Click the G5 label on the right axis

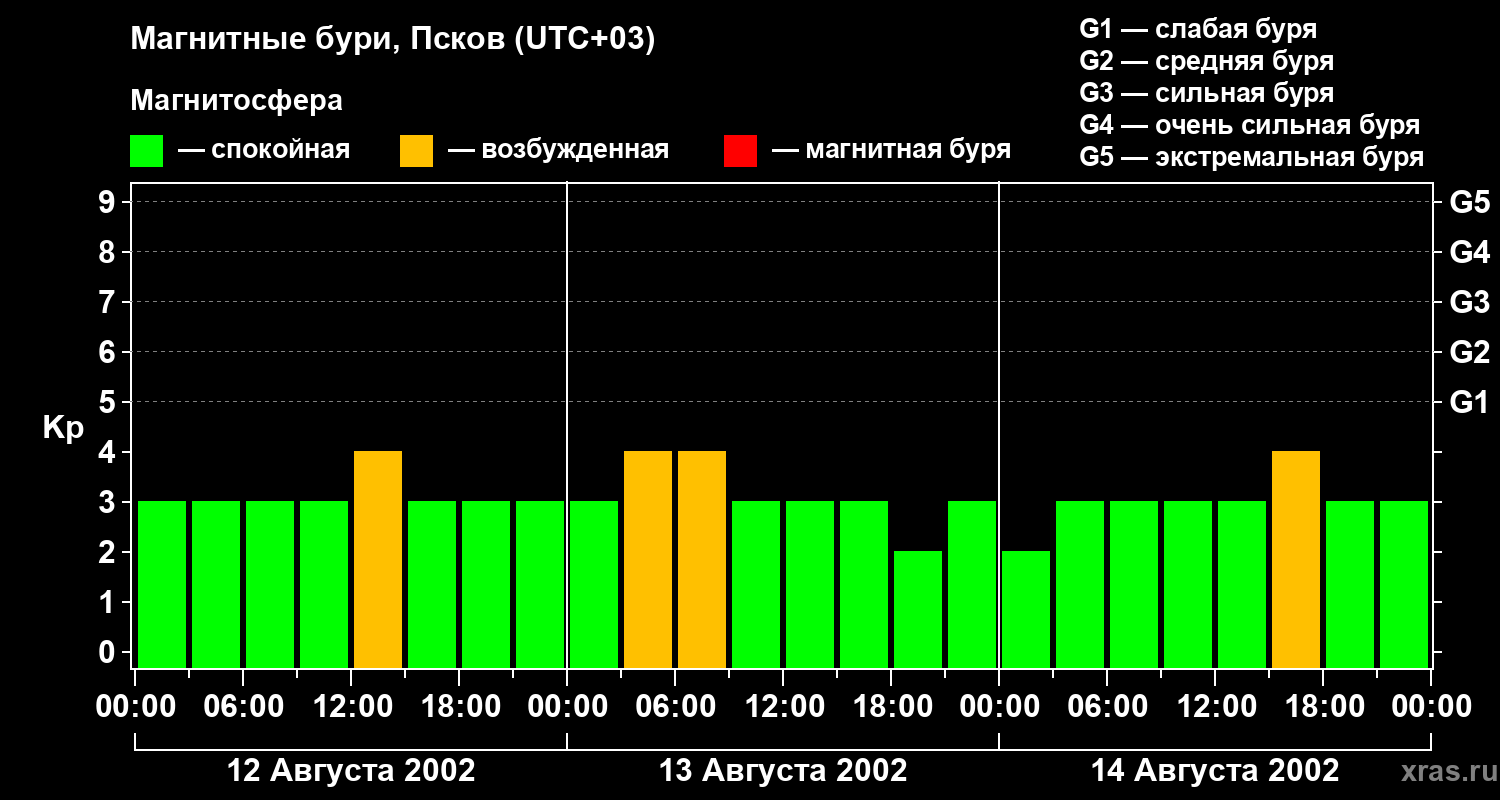pyautogui.click(x=1469, y=203)
